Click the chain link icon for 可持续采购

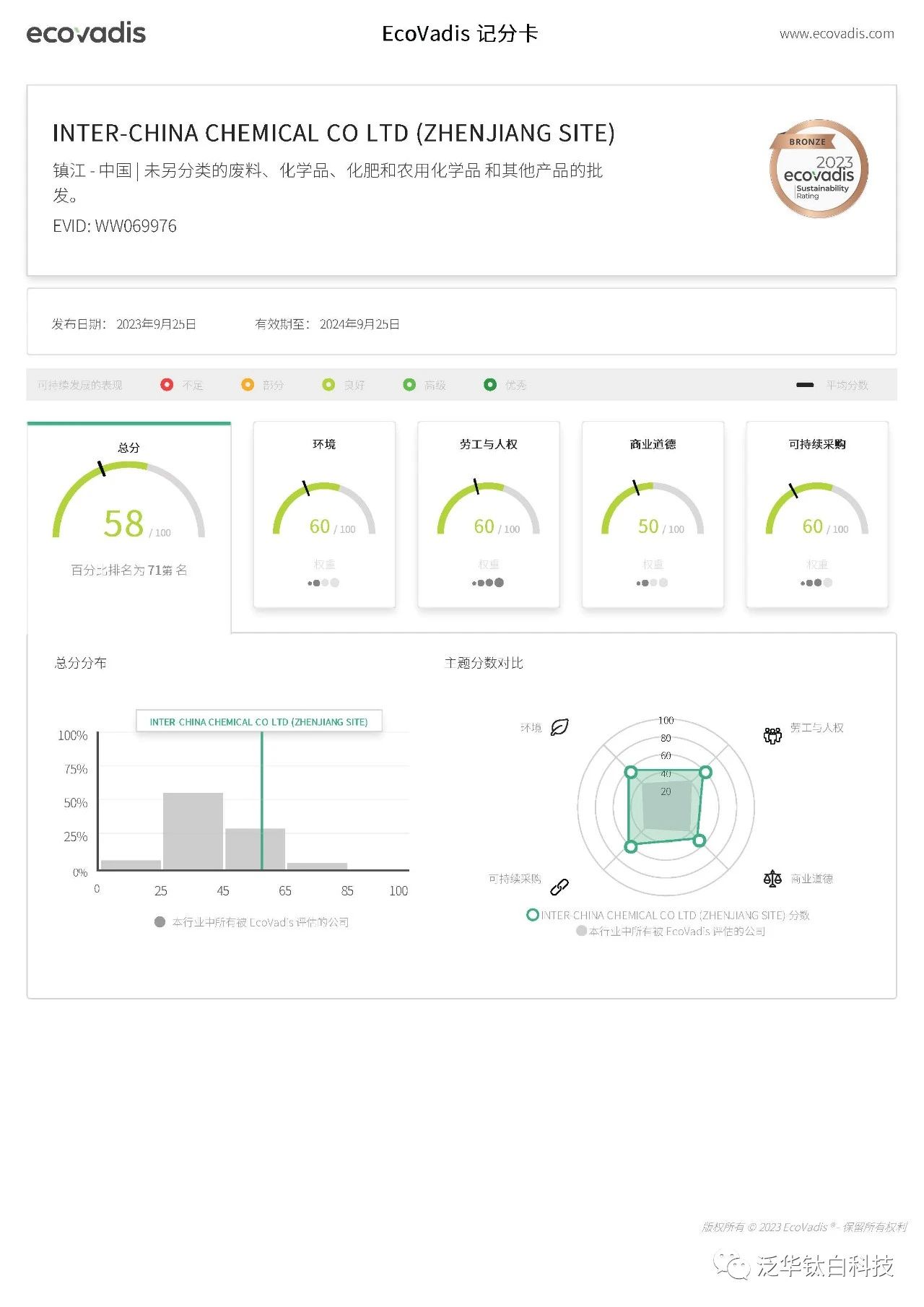point(559,887)
